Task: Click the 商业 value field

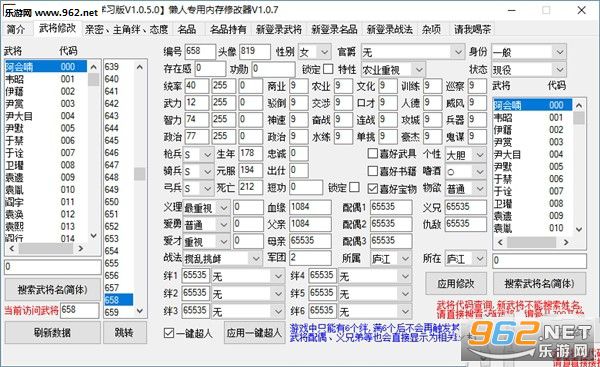Action: coord(299,86)
